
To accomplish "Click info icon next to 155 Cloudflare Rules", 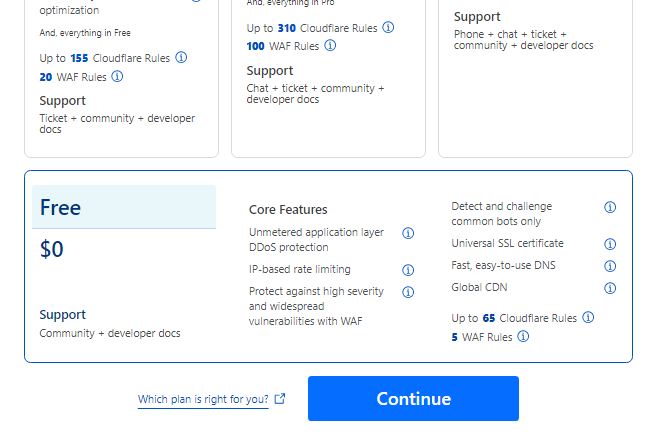I will point(181,57).
